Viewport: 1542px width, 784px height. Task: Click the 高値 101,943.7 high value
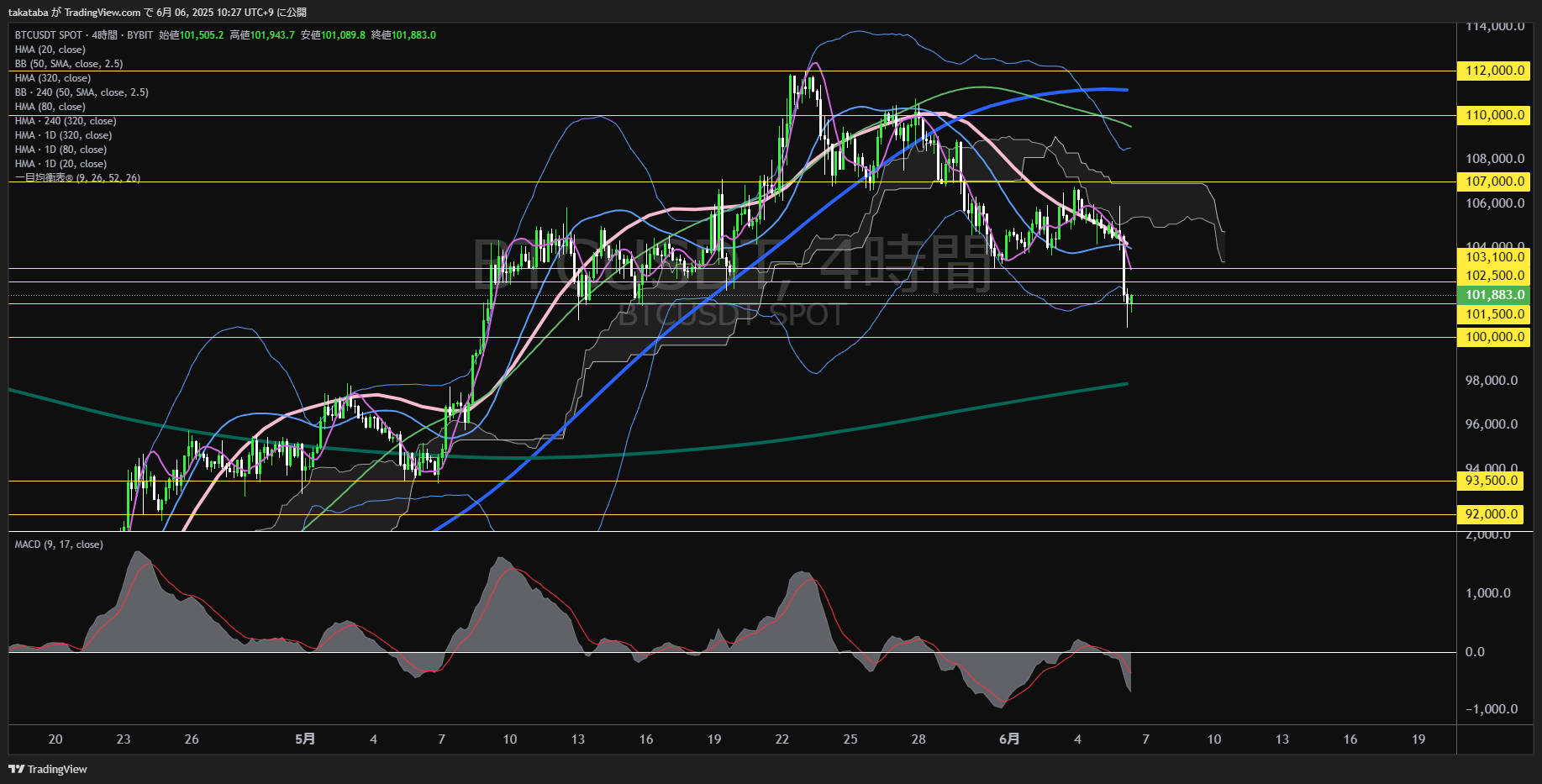coord(262,35)
